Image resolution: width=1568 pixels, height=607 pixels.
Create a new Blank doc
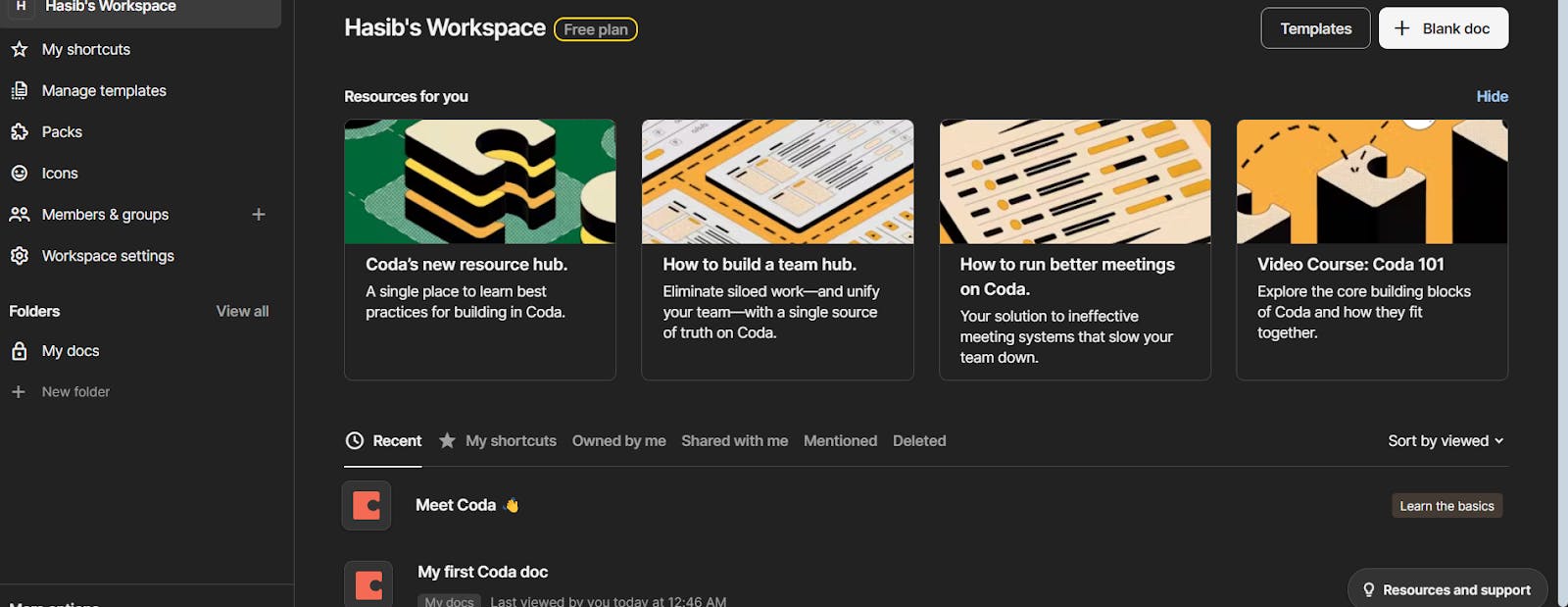(1444, 28)
